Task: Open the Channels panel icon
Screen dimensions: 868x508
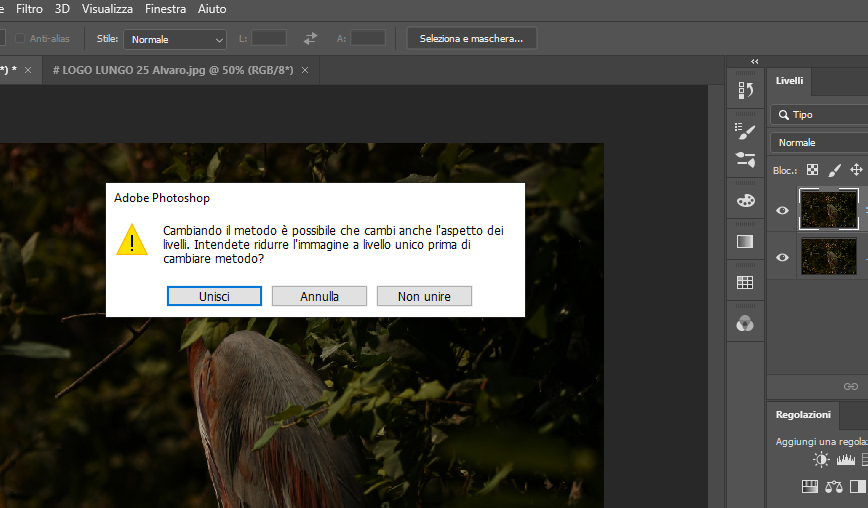Action: 745,324
